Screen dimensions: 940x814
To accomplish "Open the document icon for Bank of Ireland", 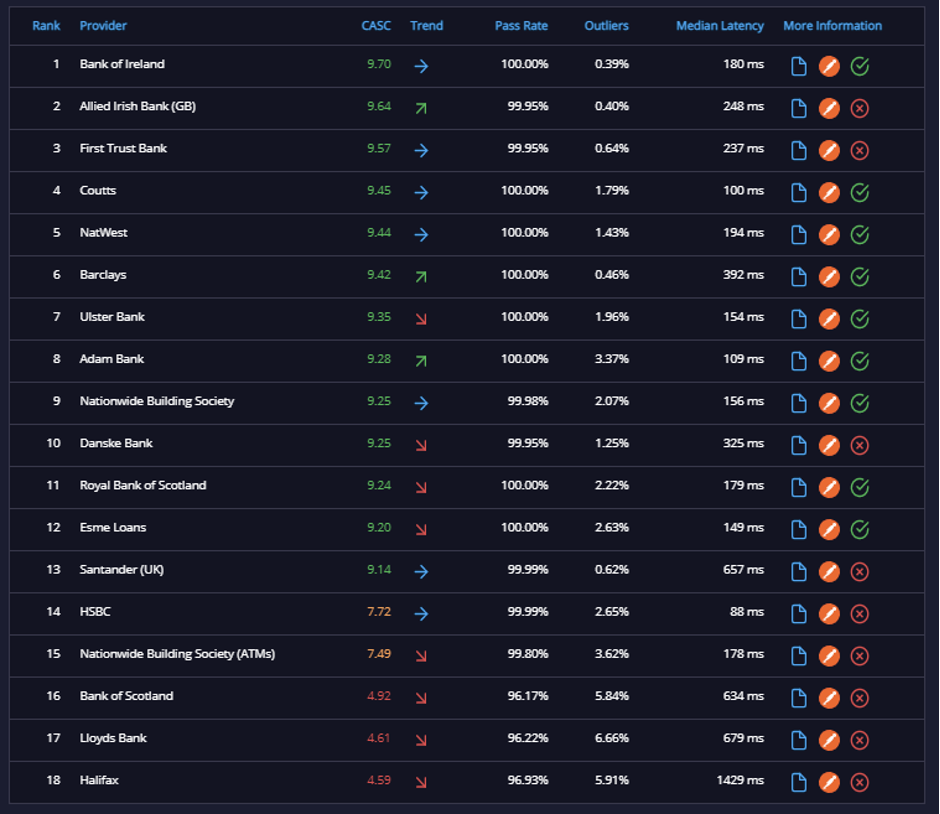I will 799,66.
